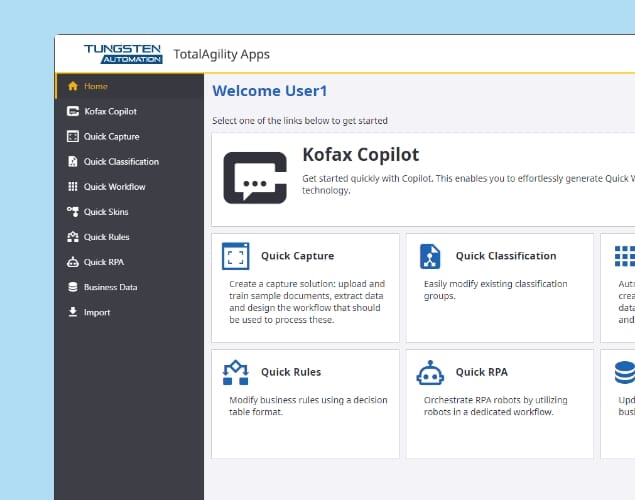Image resolution: width=635 pixels, height=500 pixels.
Task: Click the Tungsten Automation logo
Action: point(123,54)
